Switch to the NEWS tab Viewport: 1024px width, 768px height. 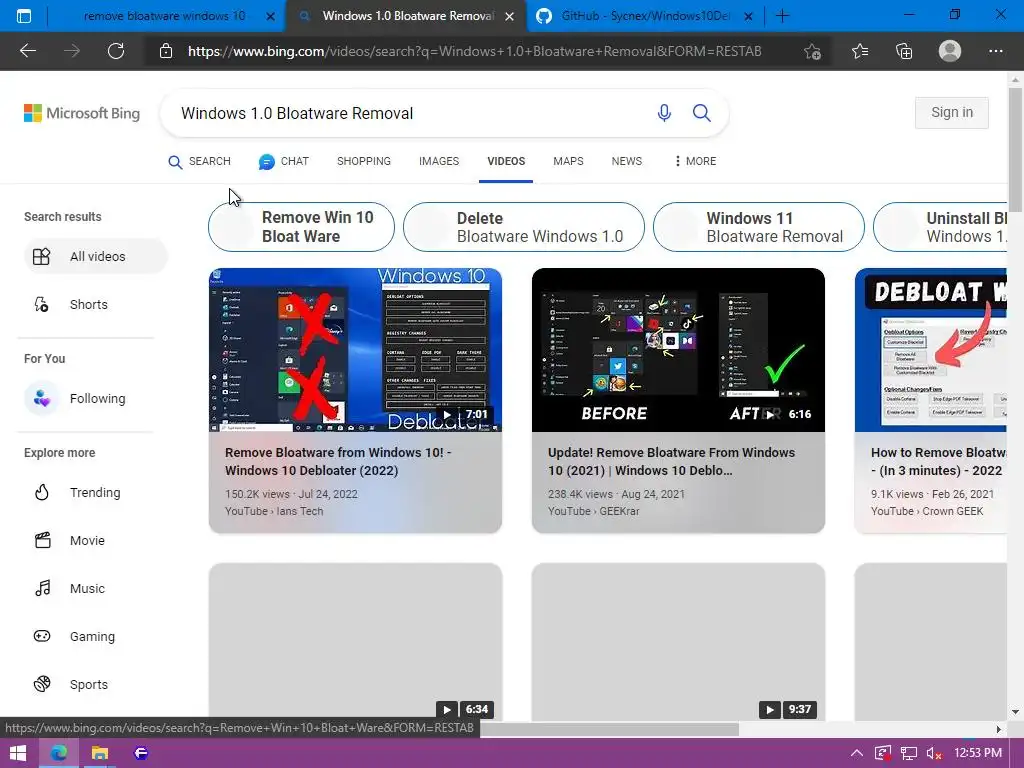coord(626,161)
